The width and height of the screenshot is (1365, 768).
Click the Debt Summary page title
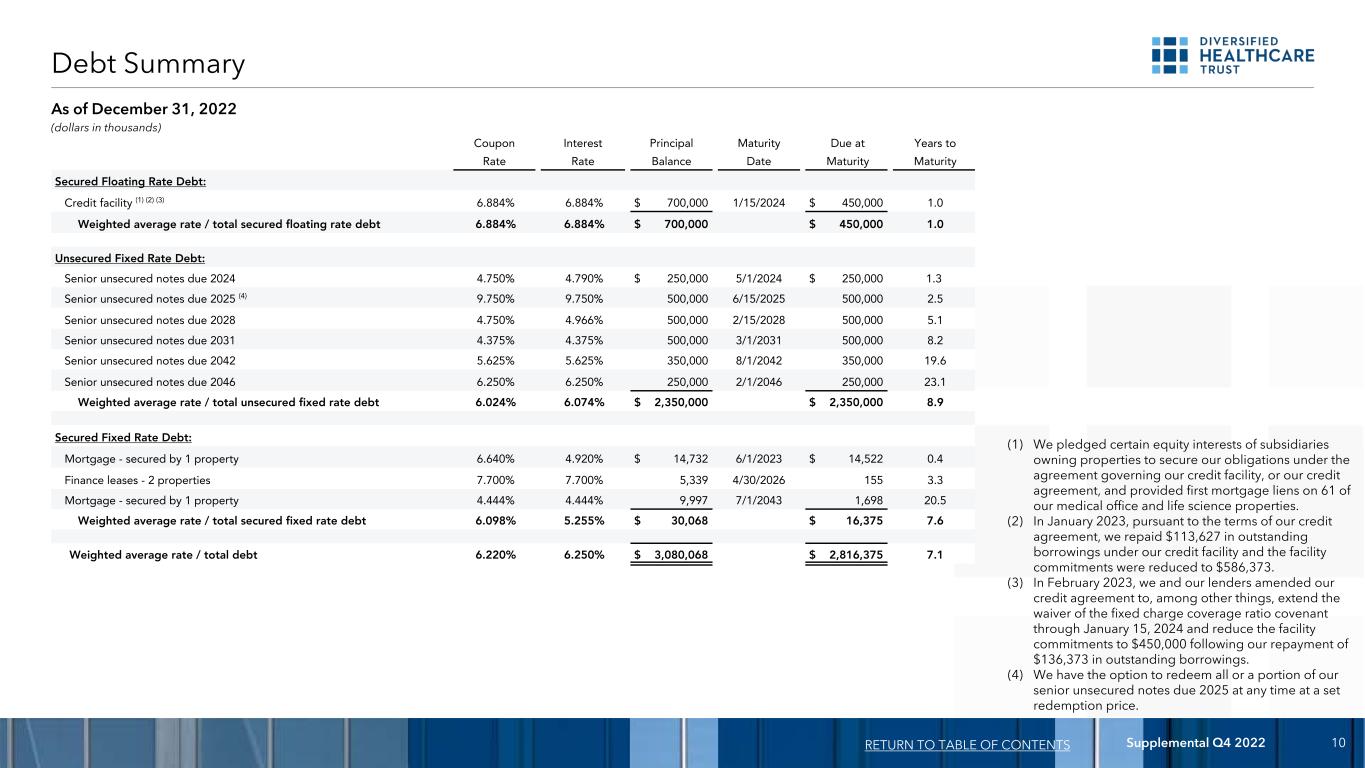[148, 65]
